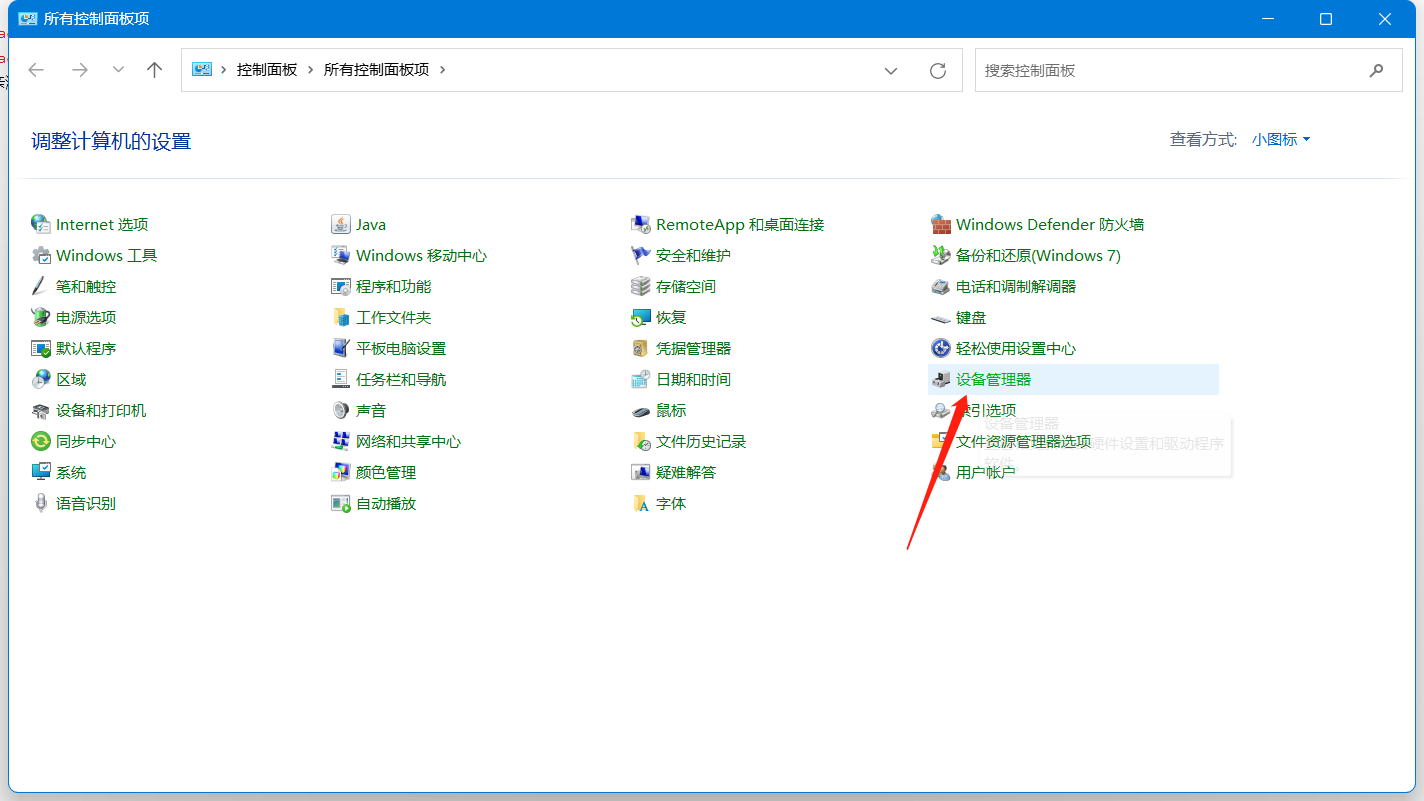The height and width of the screenshot is (801, 1424).
Task: Open the 用户帐户 link
Action: coord(986,472)
